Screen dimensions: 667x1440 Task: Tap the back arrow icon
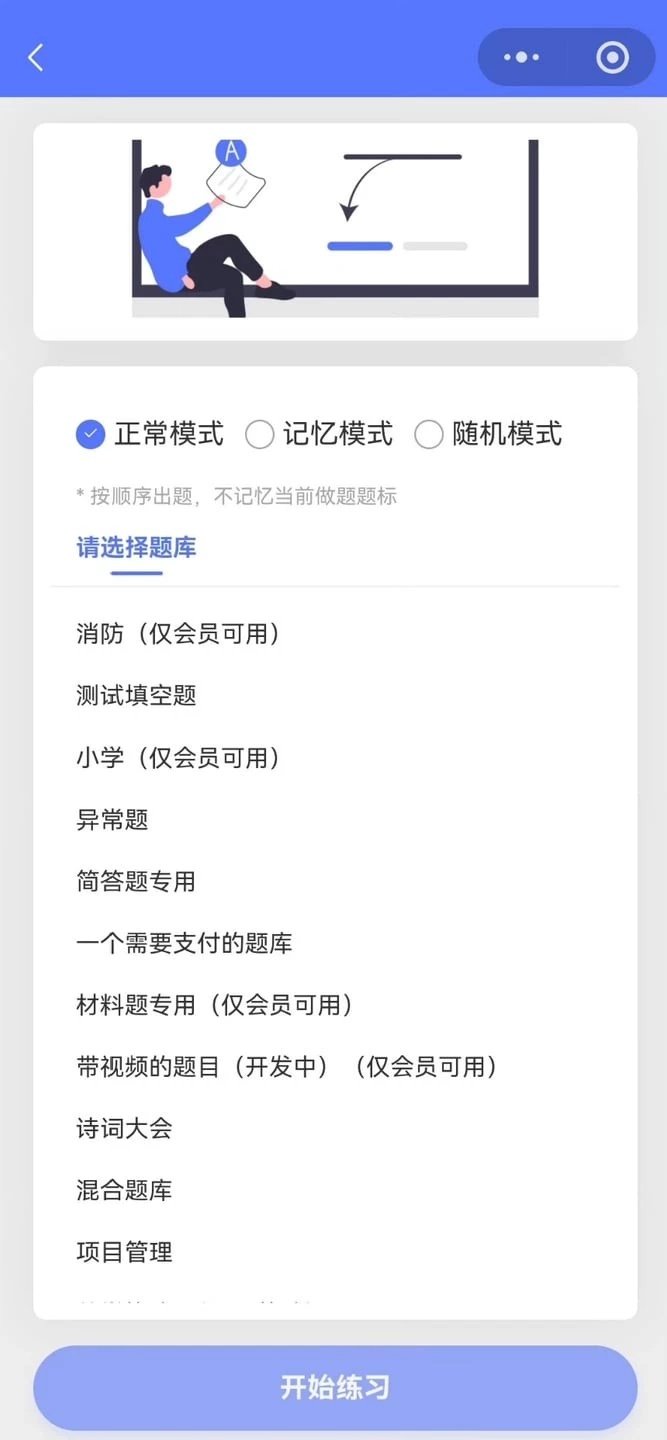click(36, 57)
